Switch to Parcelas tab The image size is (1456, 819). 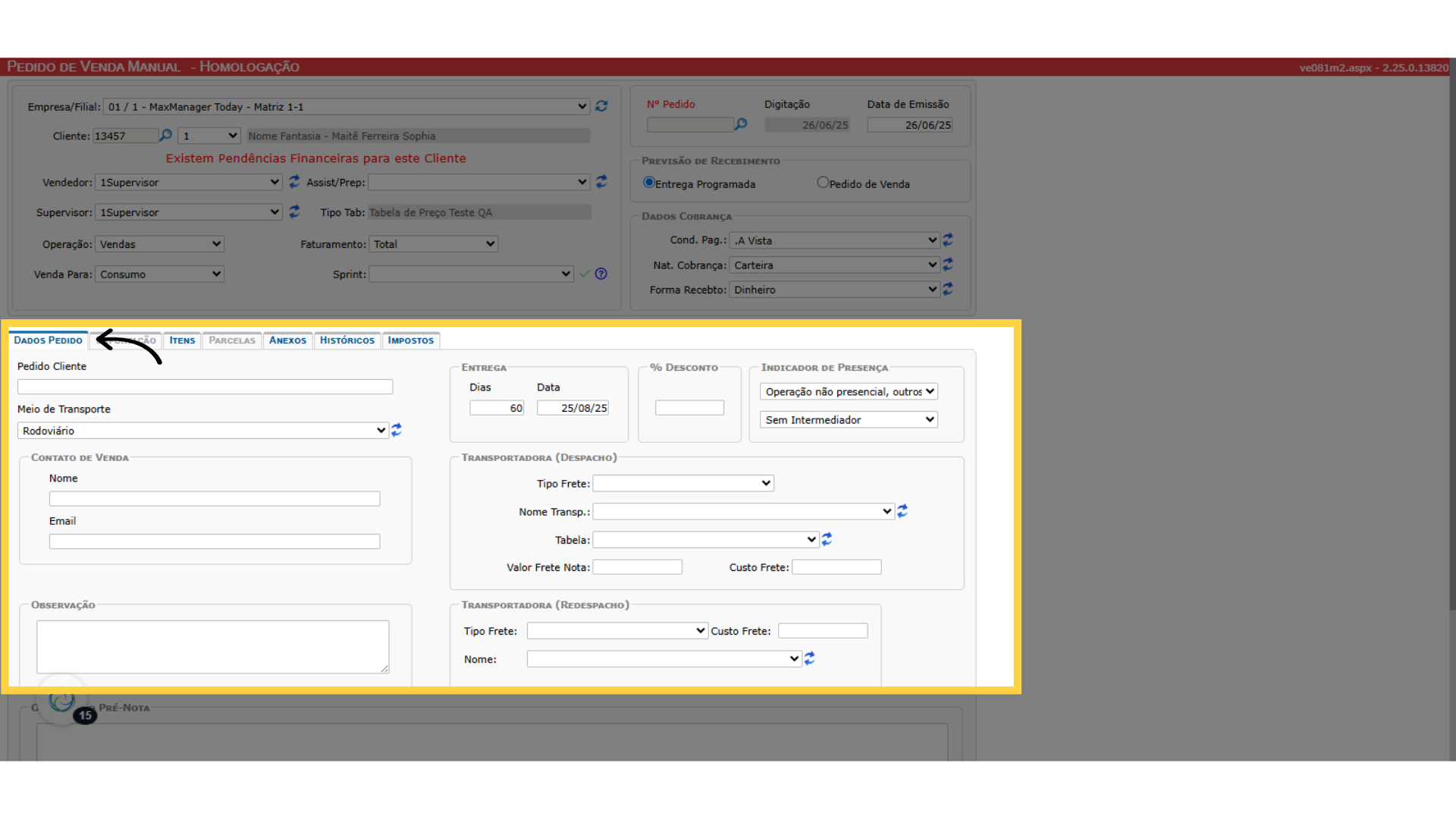click(232, 340)
